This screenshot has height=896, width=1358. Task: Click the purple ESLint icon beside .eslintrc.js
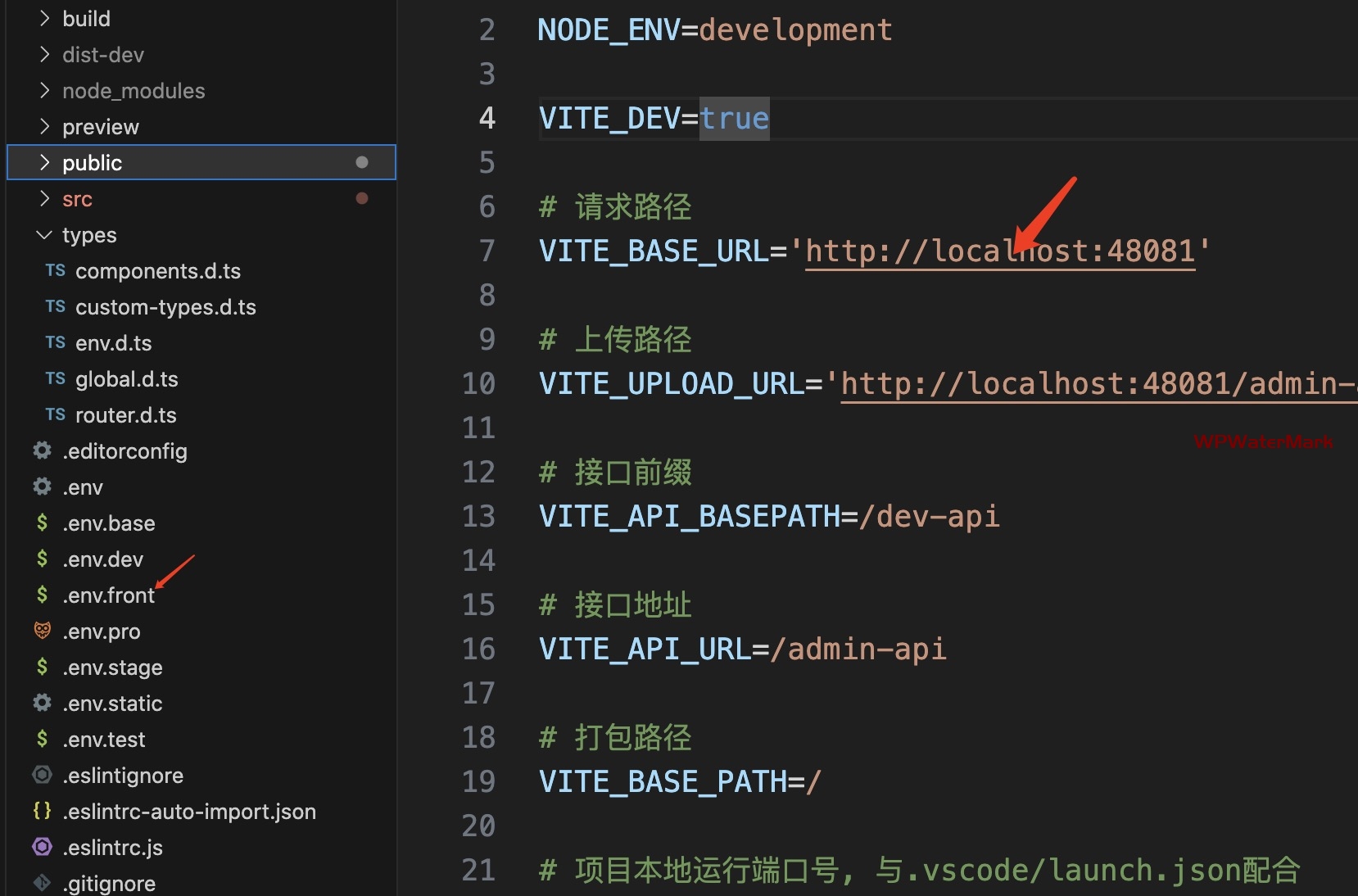point(42,847)
